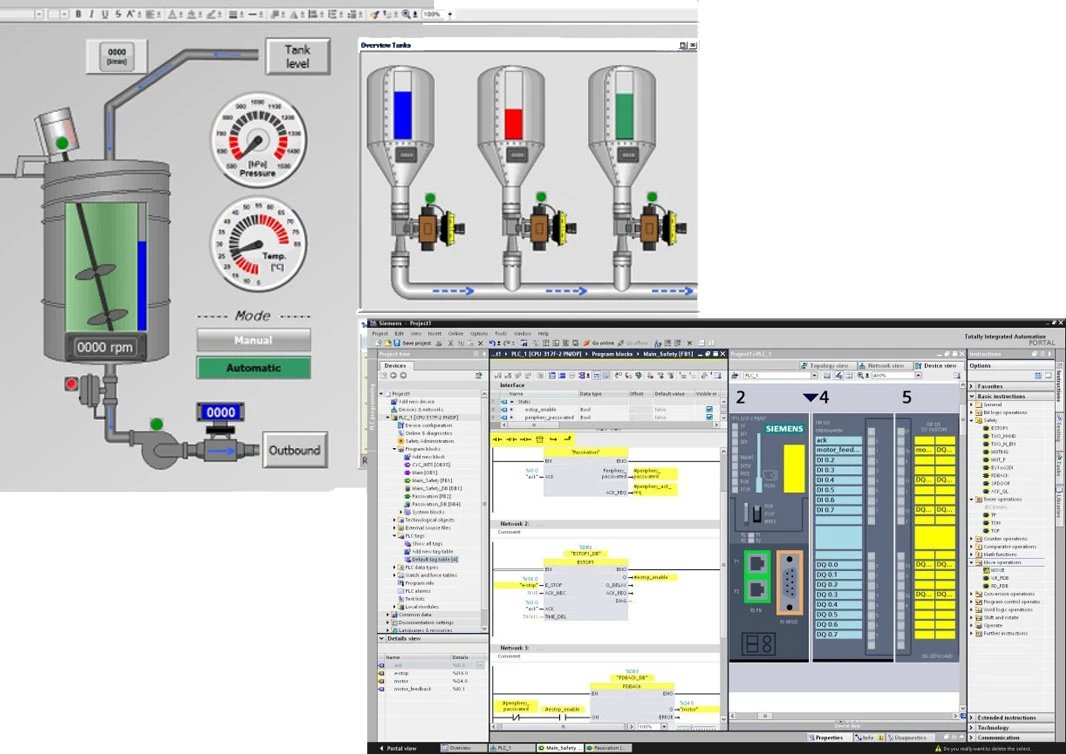Click the blue 0000 flow meter display
This screenshot has height=754, width=1066.
(221, 412)
